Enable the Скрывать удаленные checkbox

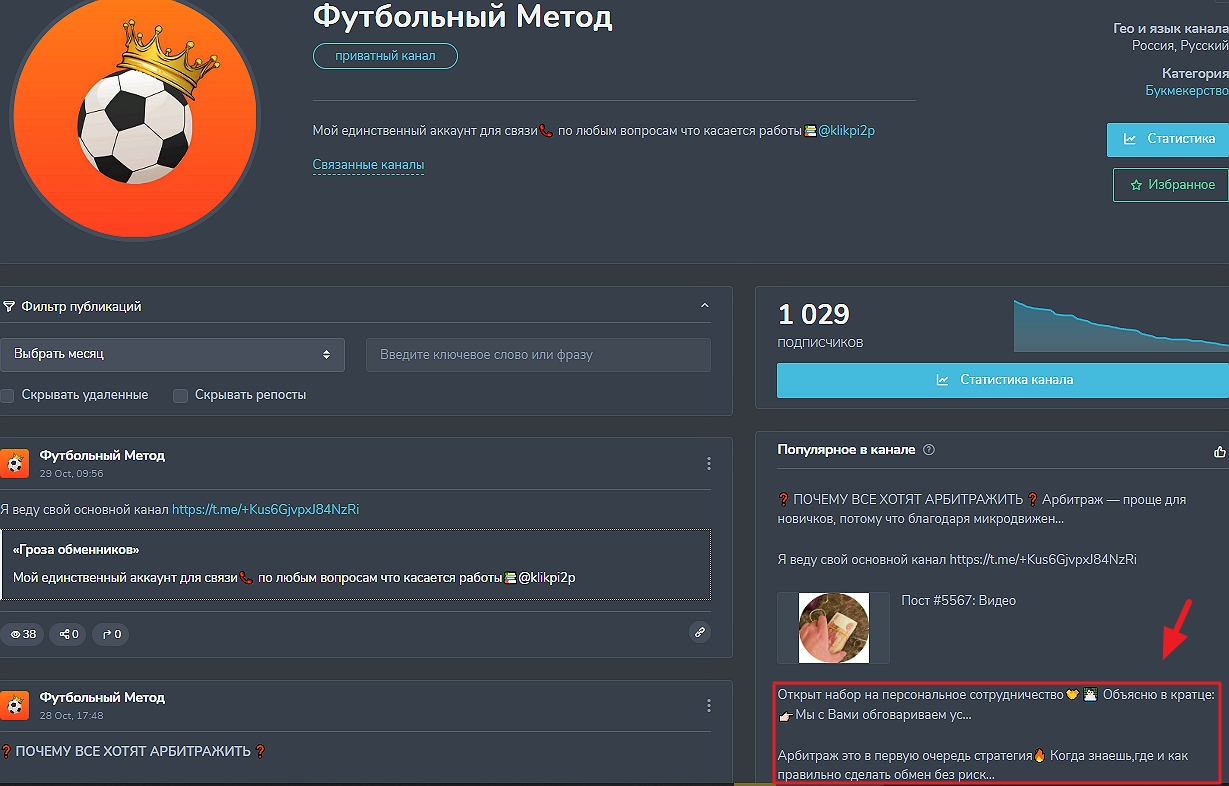[x=9, y=395]
